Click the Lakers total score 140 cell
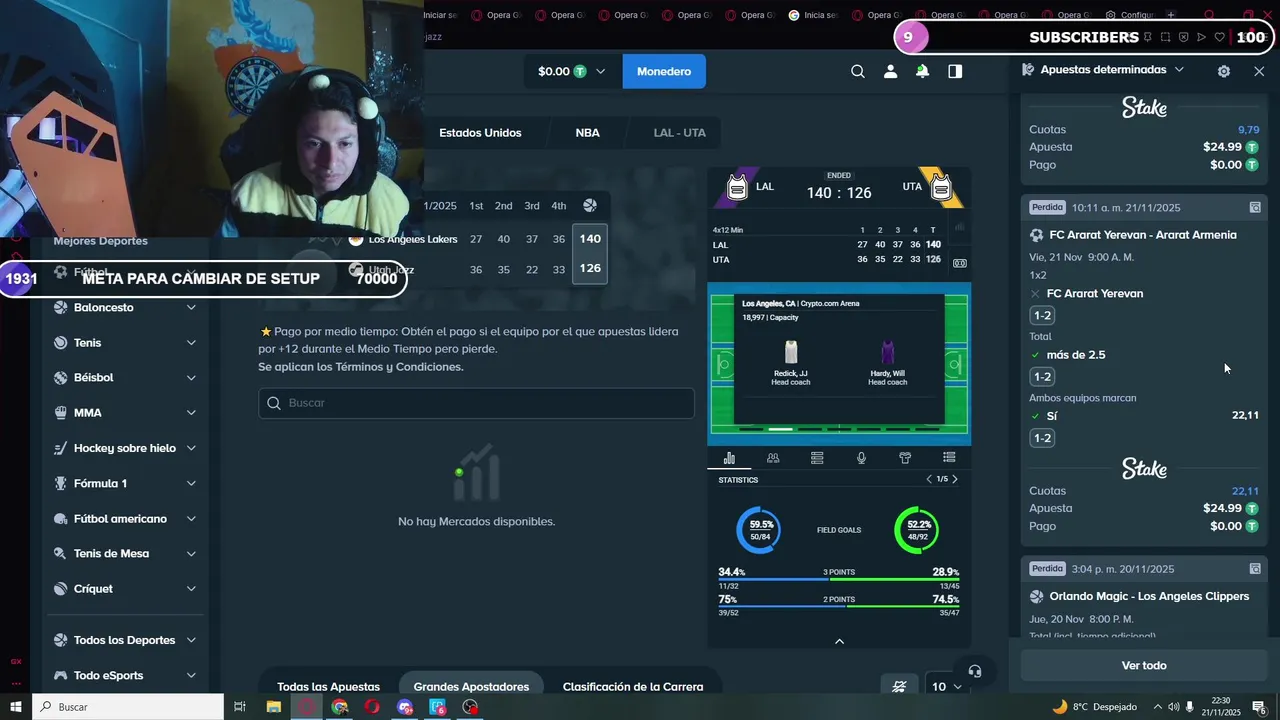The width and height of the screenshot is (1280, 720). (590, 239)
